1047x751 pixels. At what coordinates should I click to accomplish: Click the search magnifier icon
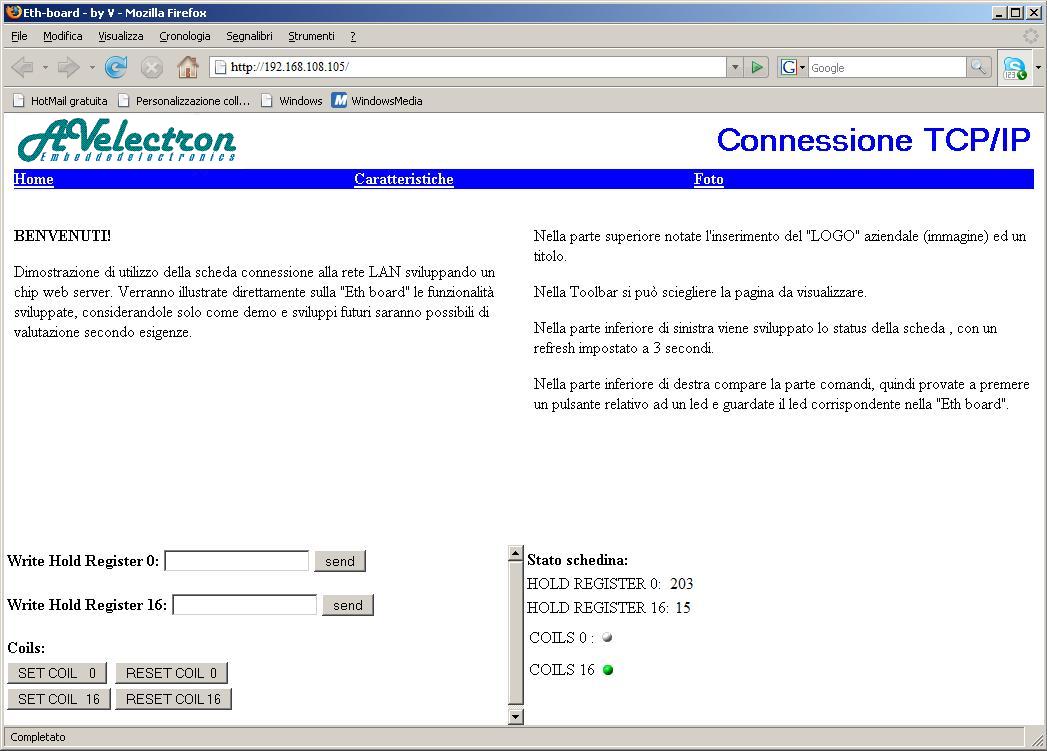coord(978,67)
